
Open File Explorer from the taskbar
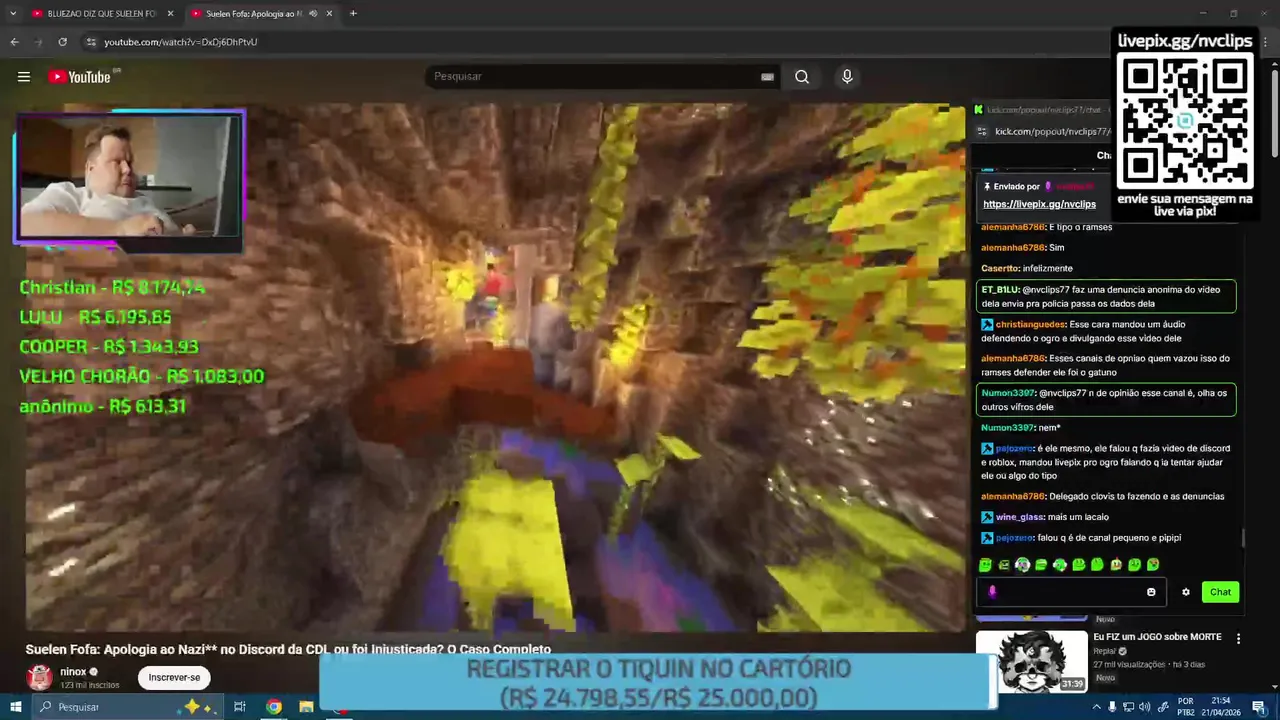click(x=306, y=707)
